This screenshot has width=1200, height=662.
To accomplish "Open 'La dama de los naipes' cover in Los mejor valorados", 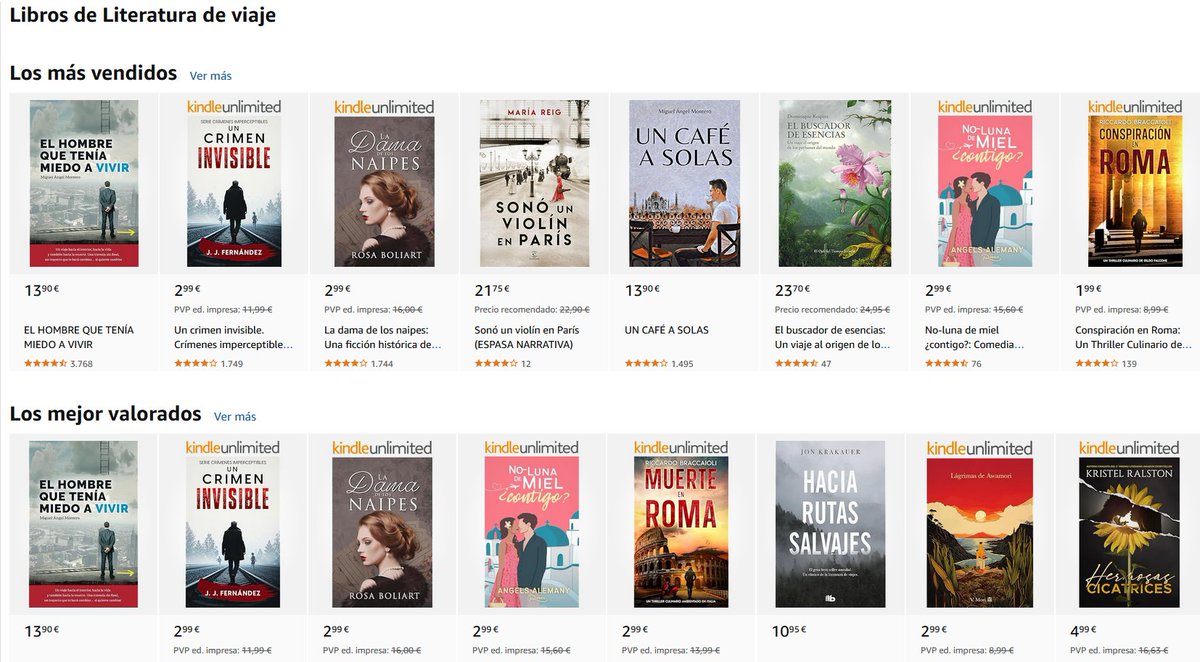I will click(383, 533).
